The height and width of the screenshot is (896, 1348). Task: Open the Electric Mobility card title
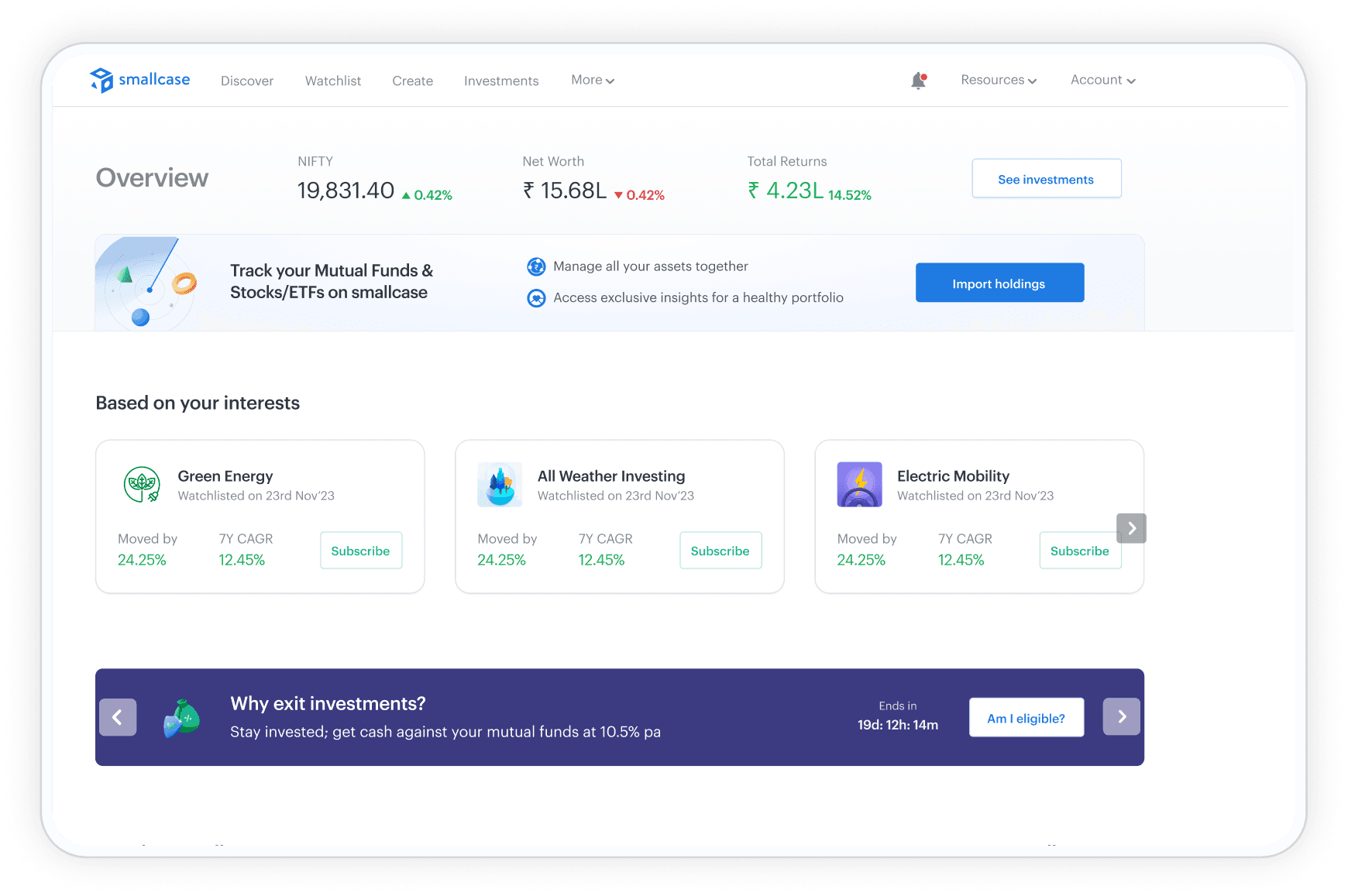(x=954, y=476)
